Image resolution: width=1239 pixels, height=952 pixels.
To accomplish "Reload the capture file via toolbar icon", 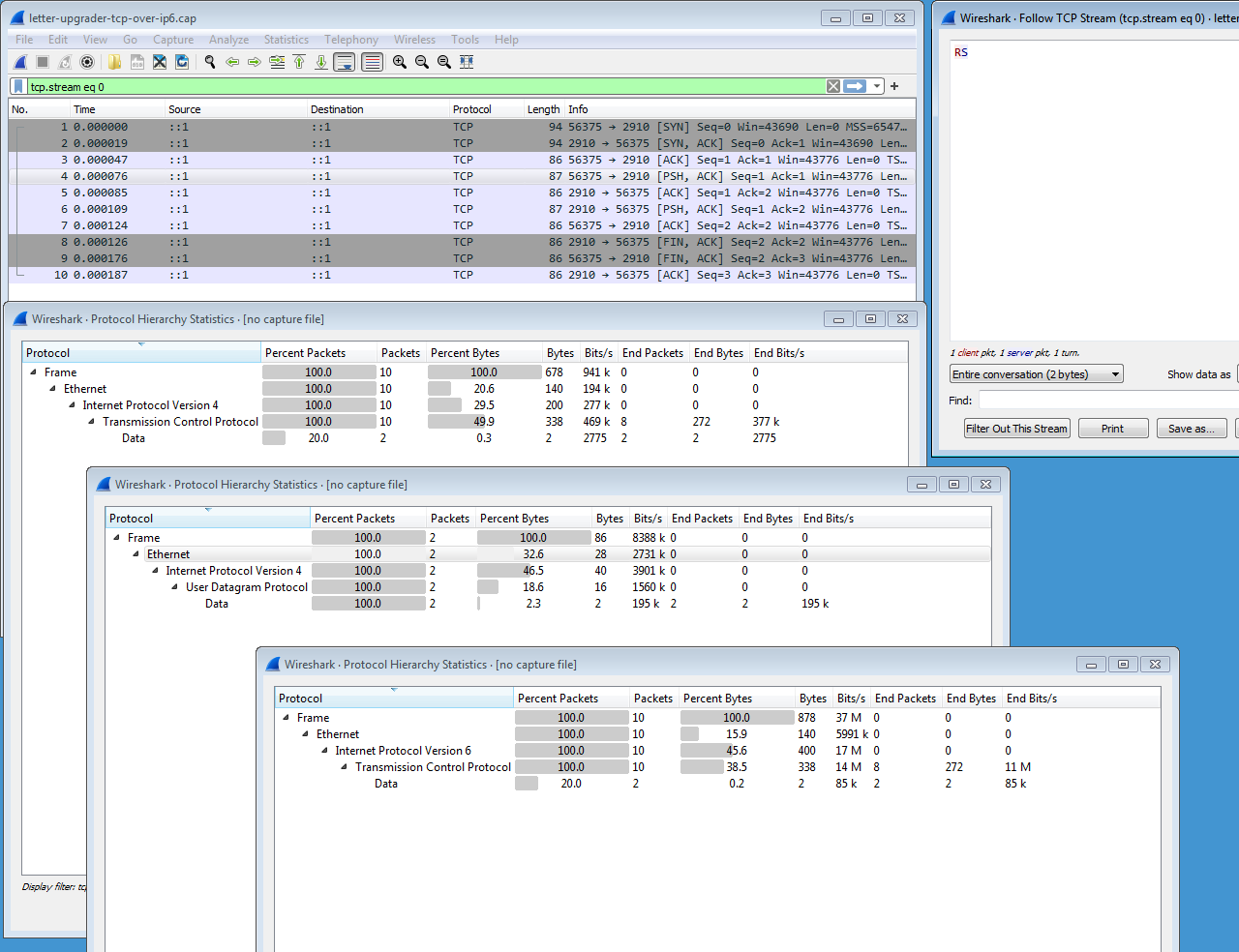I will click(x=182, y=62).
